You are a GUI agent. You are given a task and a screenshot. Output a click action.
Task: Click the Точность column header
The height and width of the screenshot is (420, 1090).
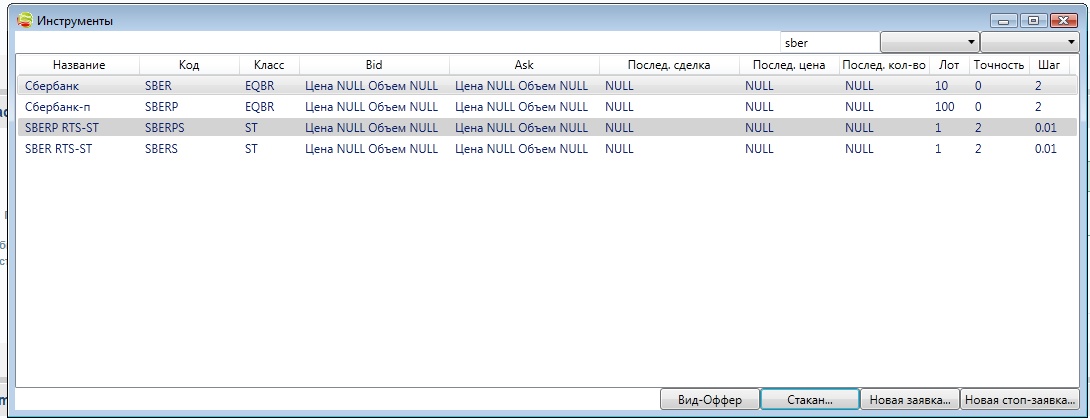click(x=999, y=65)
